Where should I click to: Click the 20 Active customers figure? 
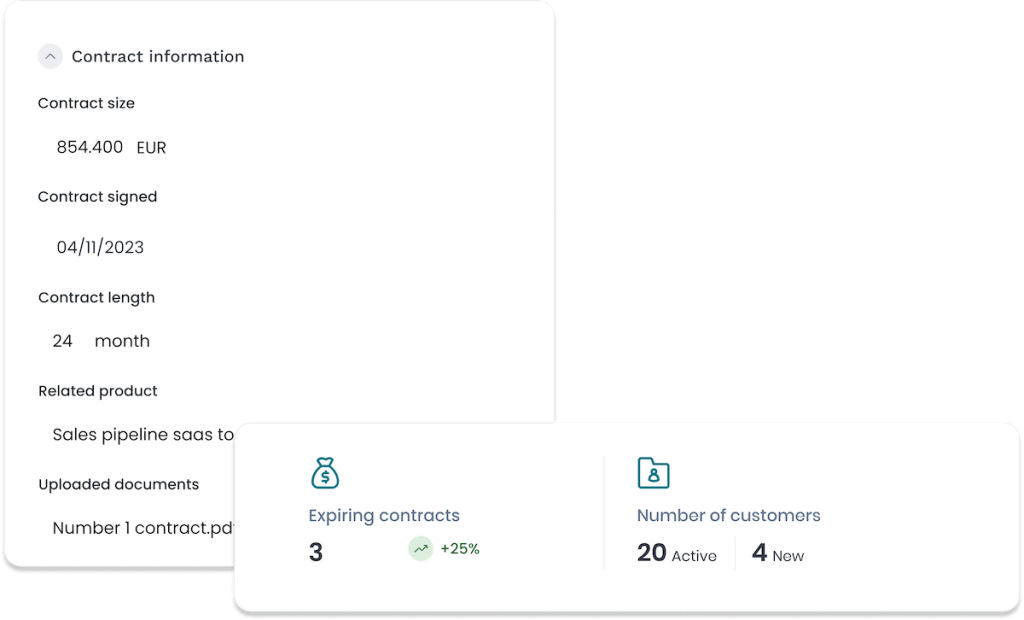[676, 554]
